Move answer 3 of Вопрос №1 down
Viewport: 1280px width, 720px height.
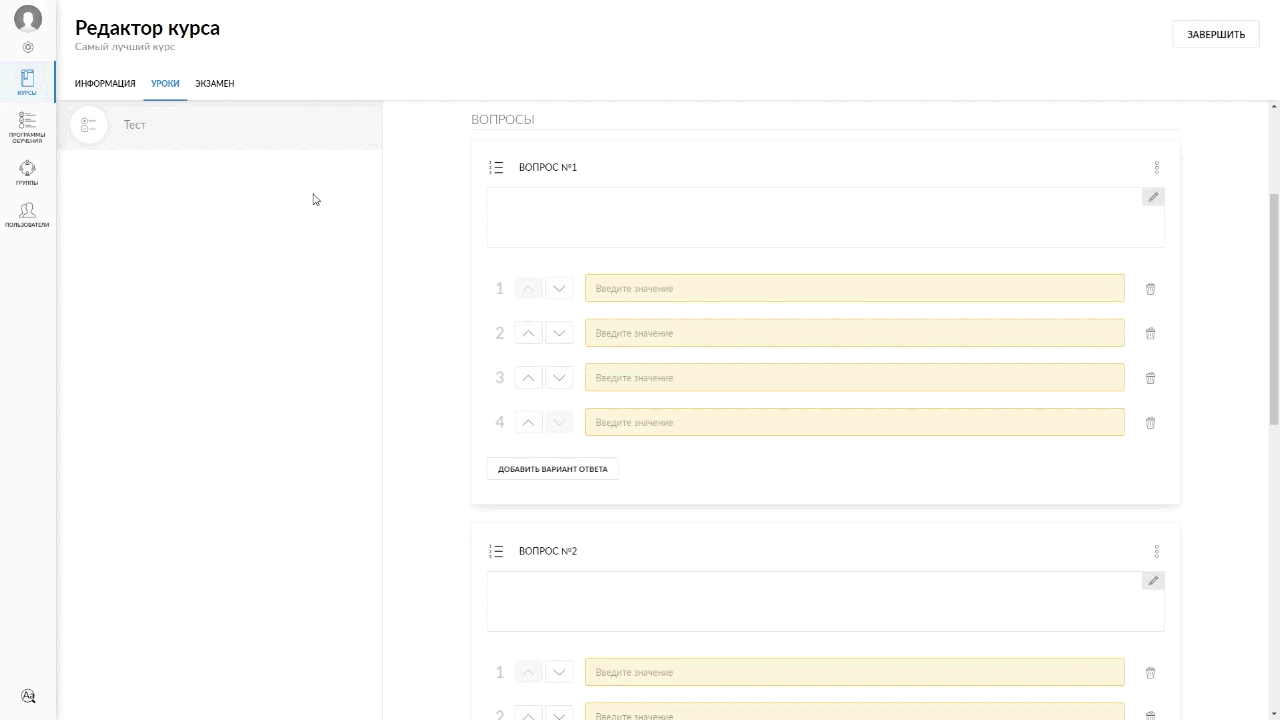point(559,378)
